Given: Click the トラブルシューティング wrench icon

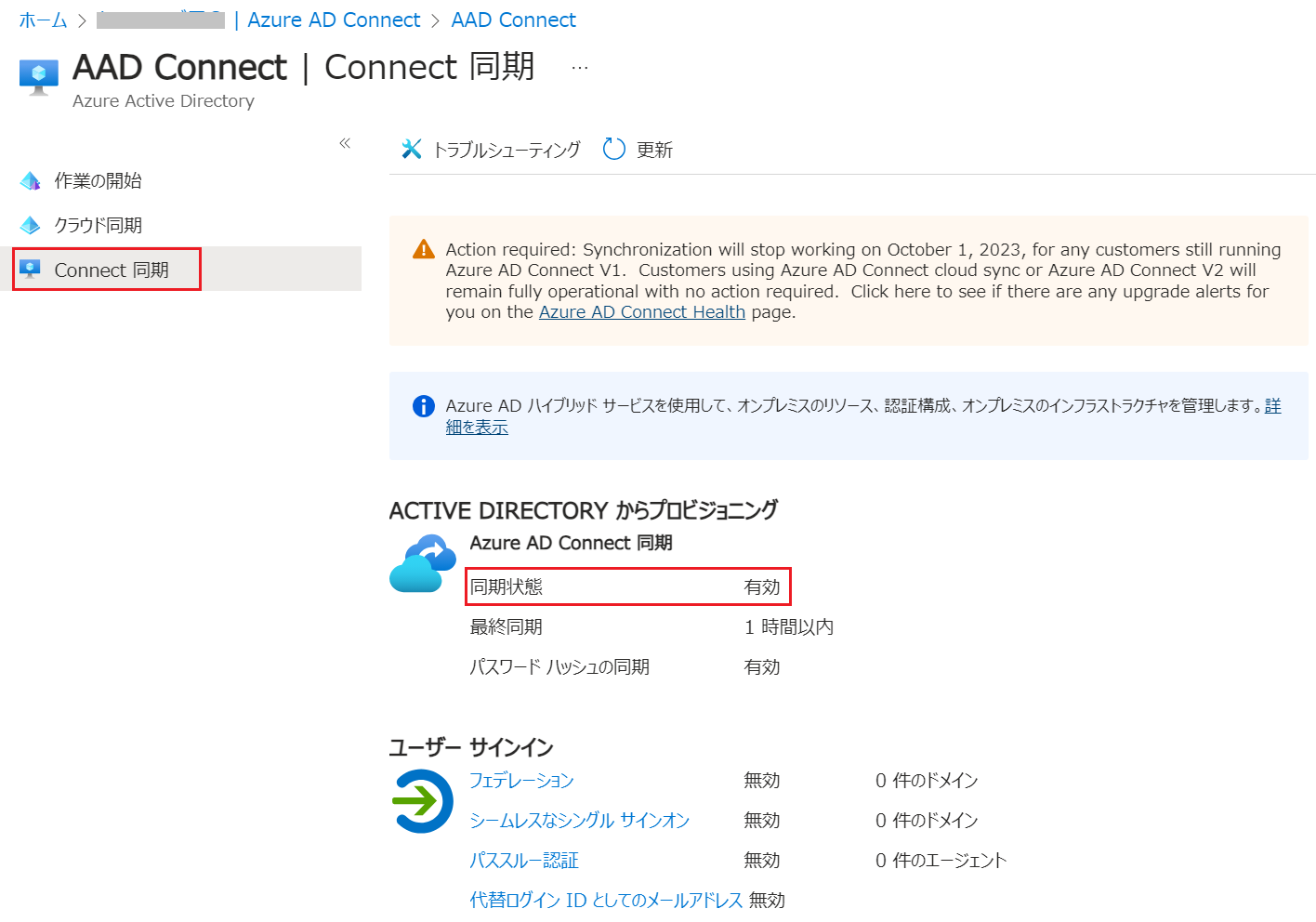Looking at the screenshot, I should click(412, 149).
